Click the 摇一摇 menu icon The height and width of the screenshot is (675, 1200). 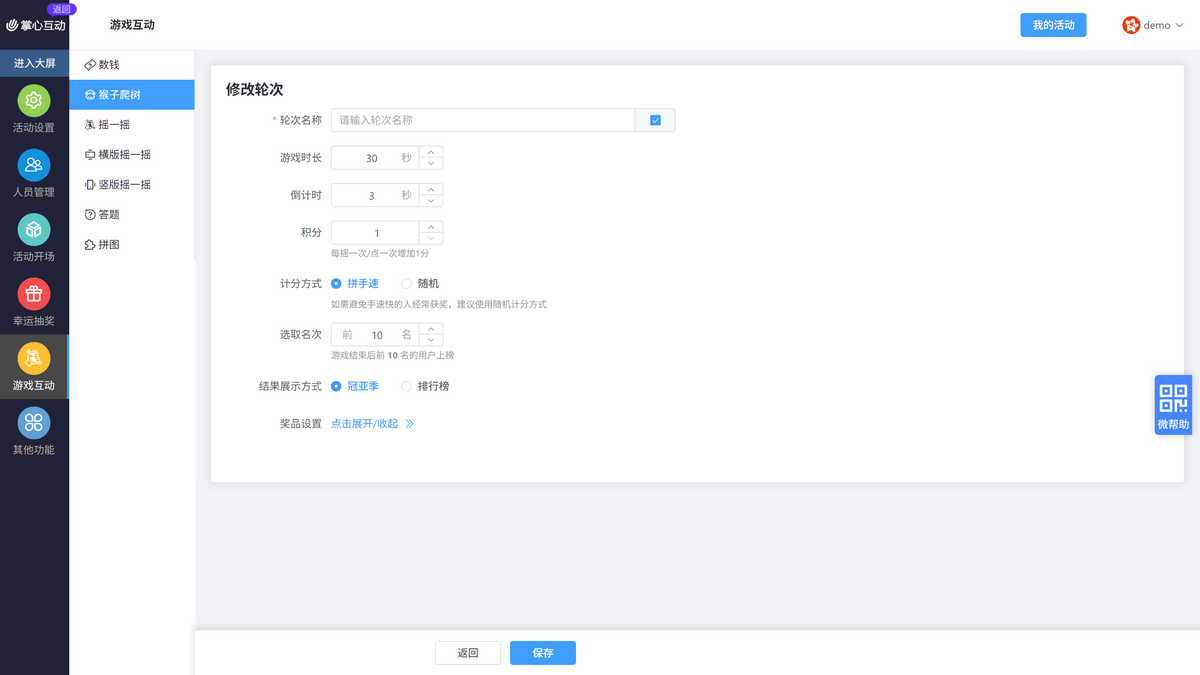point(90,125)
